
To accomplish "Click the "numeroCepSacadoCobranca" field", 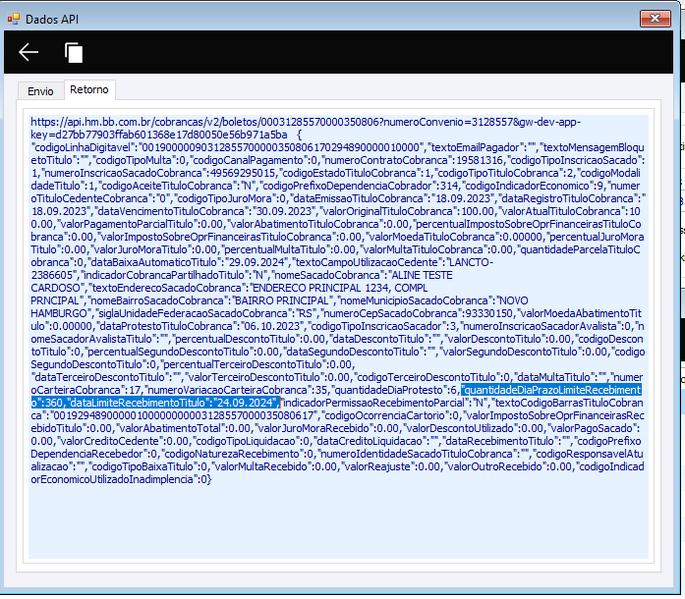I will (389, 313).
